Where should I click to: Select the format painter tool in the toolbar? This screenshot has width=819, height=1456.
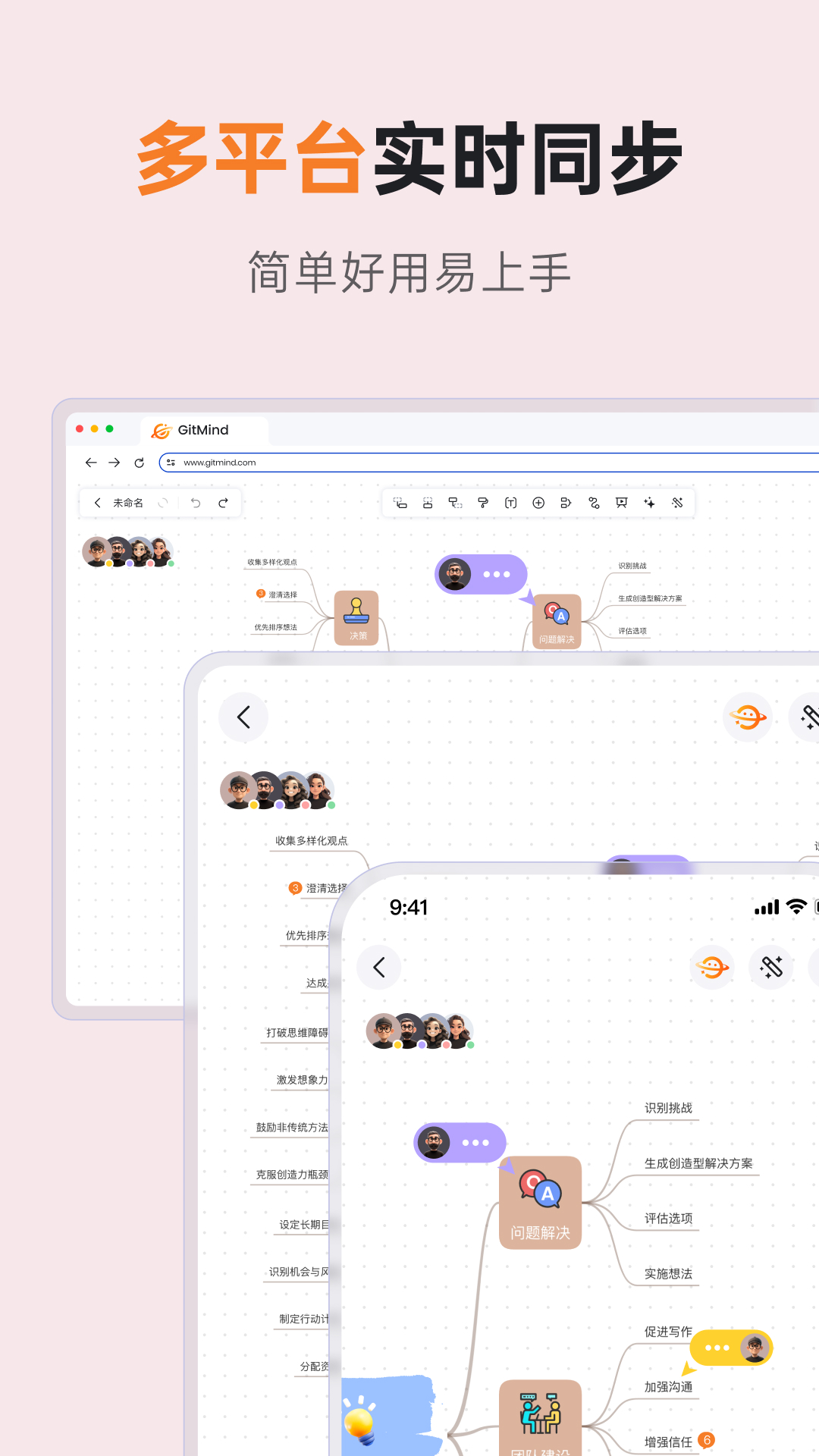tap(483, 503)
